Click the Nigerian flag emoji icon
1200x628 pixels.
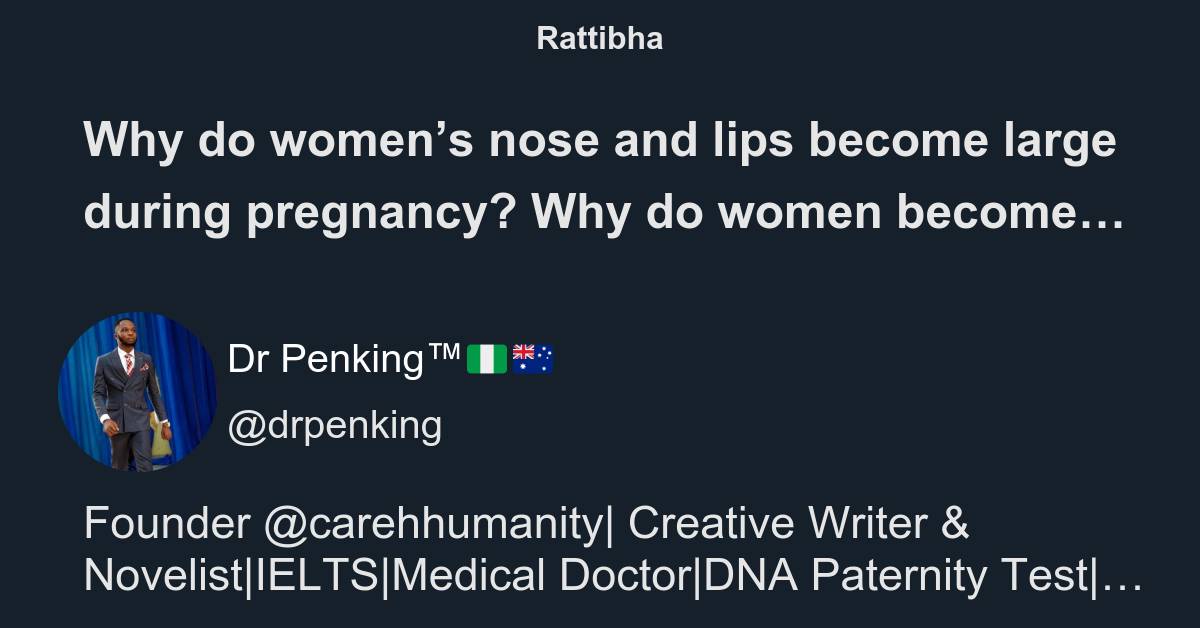click(x=487, y=359)
